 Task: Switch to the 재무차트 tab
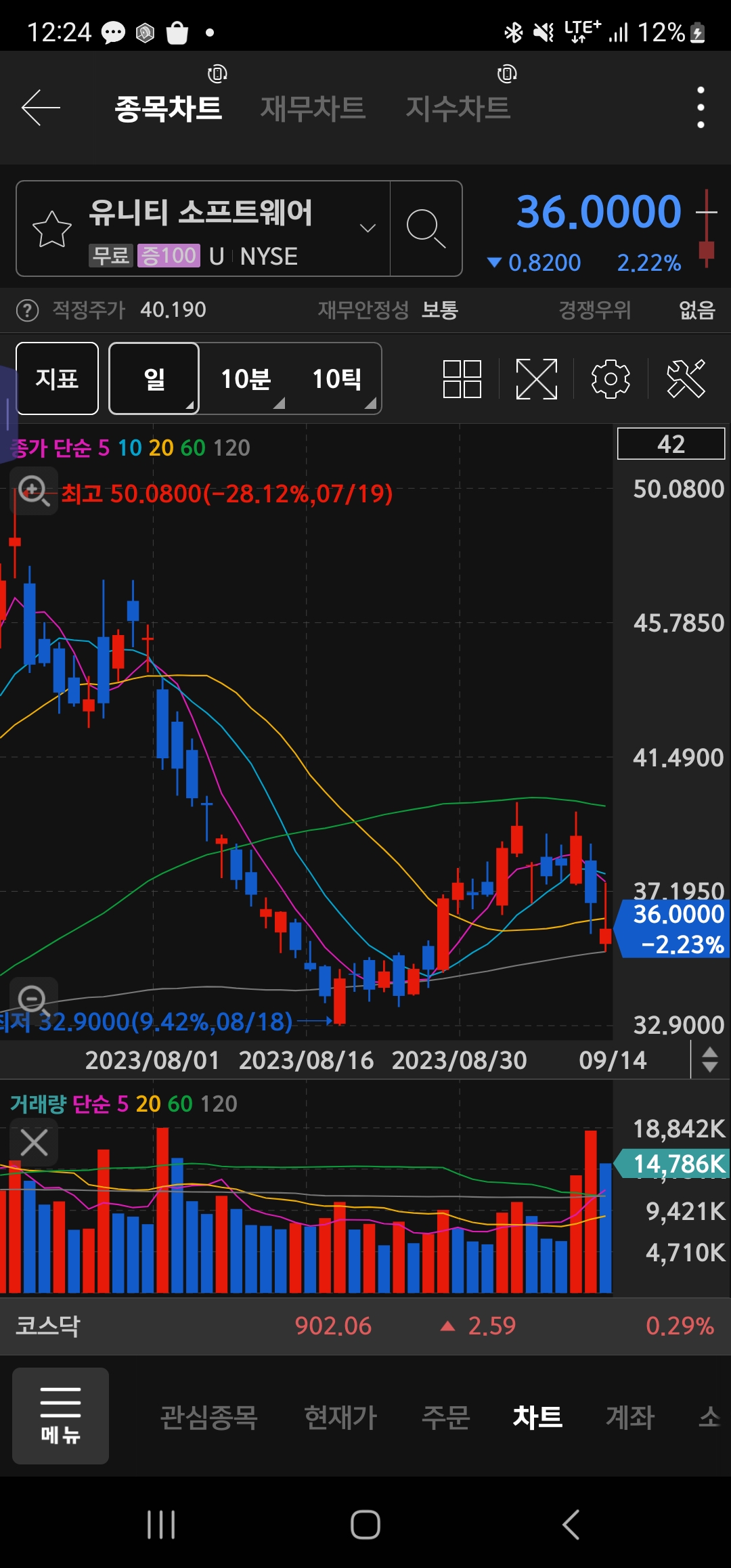point(313,108)
